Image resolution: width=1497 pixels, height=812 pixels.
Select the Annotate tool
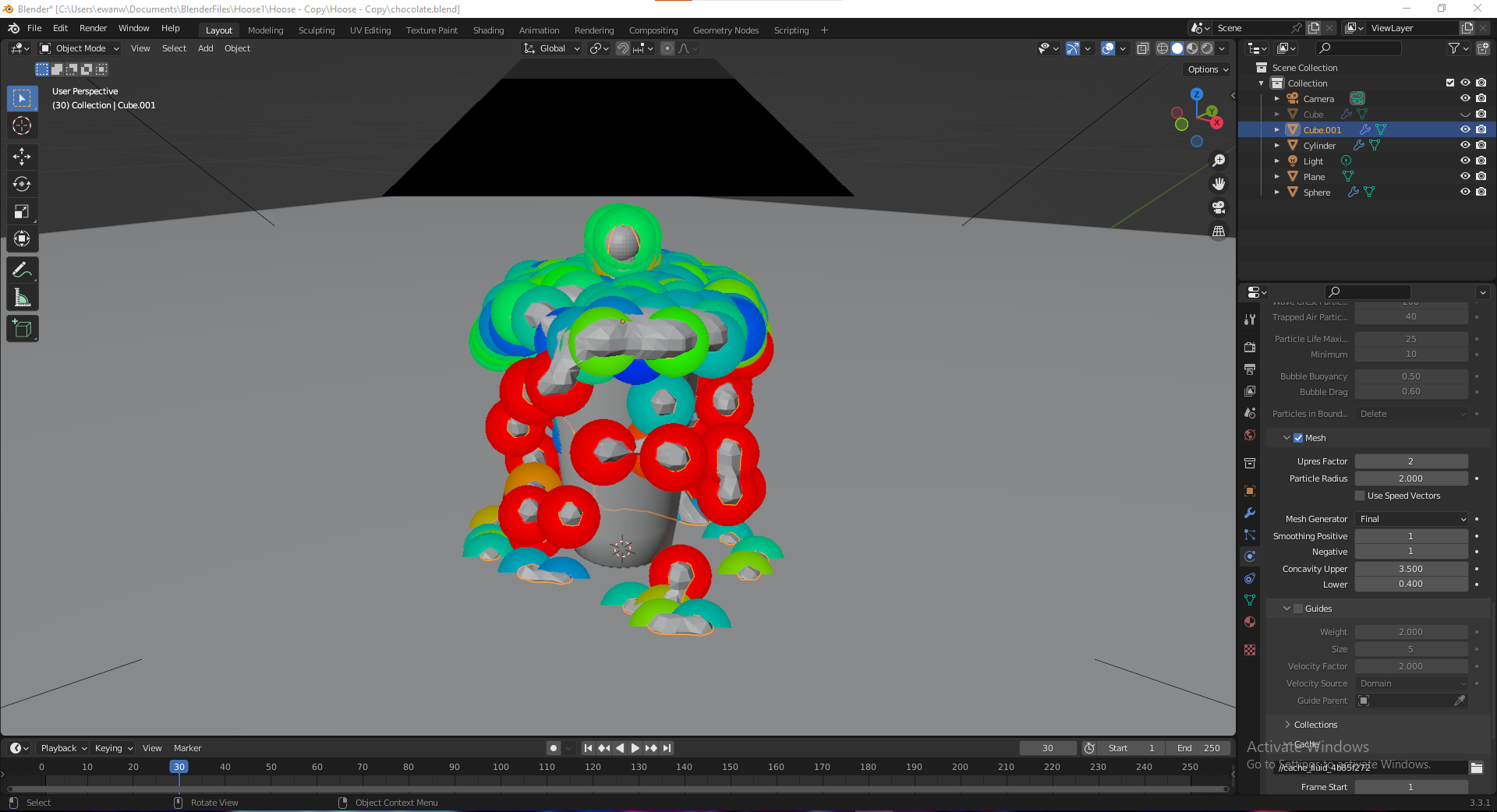point(22,270)
